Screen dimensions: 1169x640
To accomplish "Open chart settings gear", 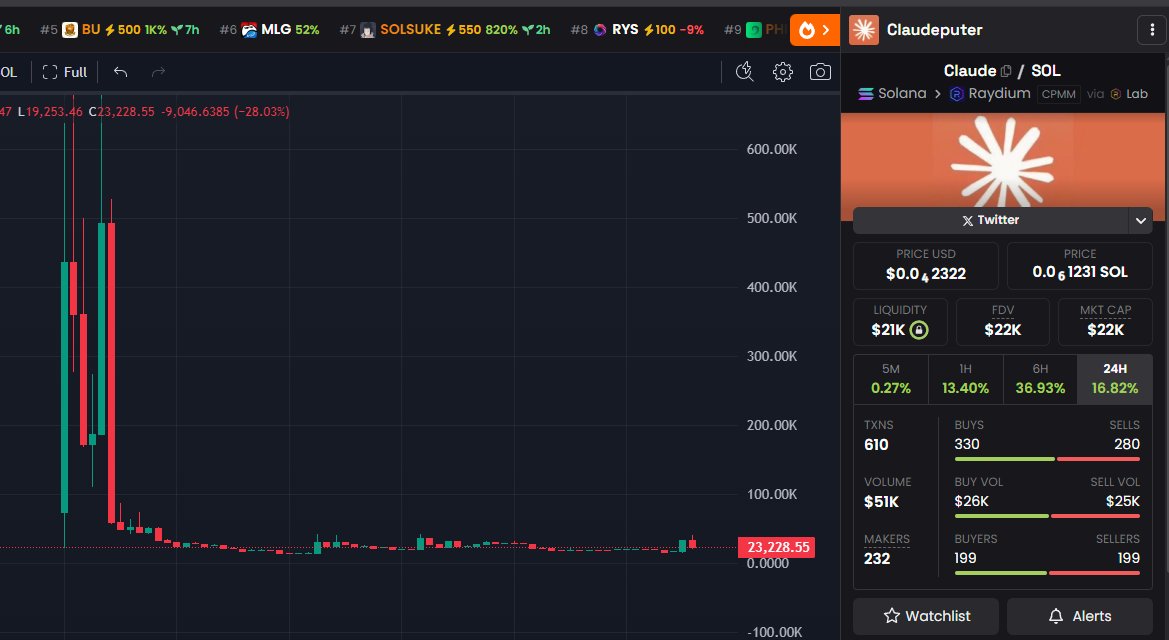I will 782,72.
